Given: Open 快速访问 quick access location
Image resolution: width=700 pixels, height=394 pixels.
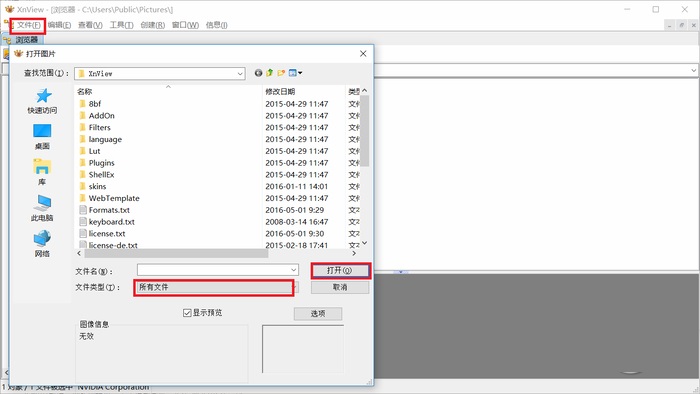Looking at the screenshot, I should (42, 101).
